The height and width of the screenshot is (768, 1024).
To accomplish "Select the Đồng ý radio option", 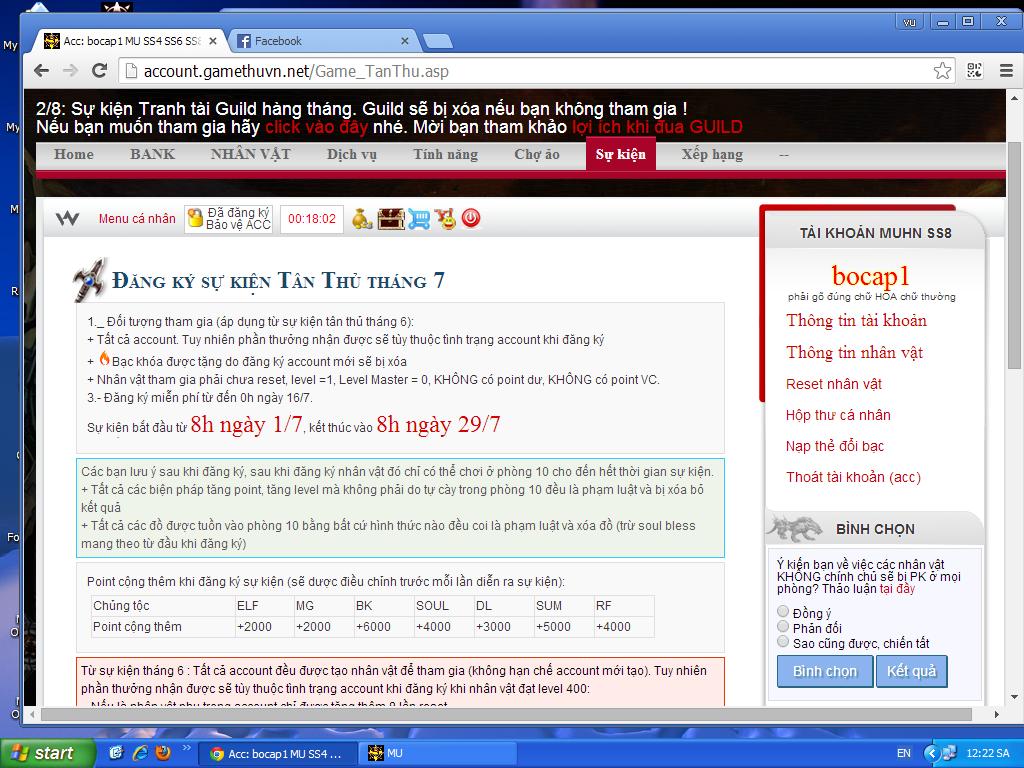I will [x=783, y=612].
